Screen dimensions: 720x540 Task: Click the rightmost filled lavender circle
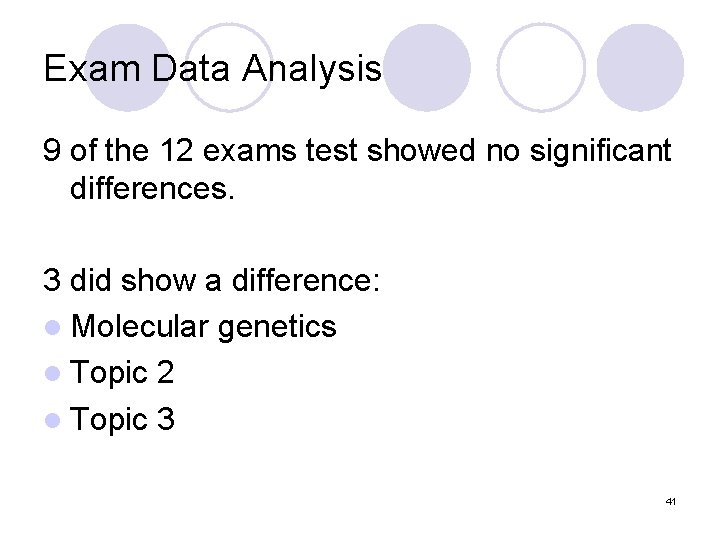[x=641, y=67]
